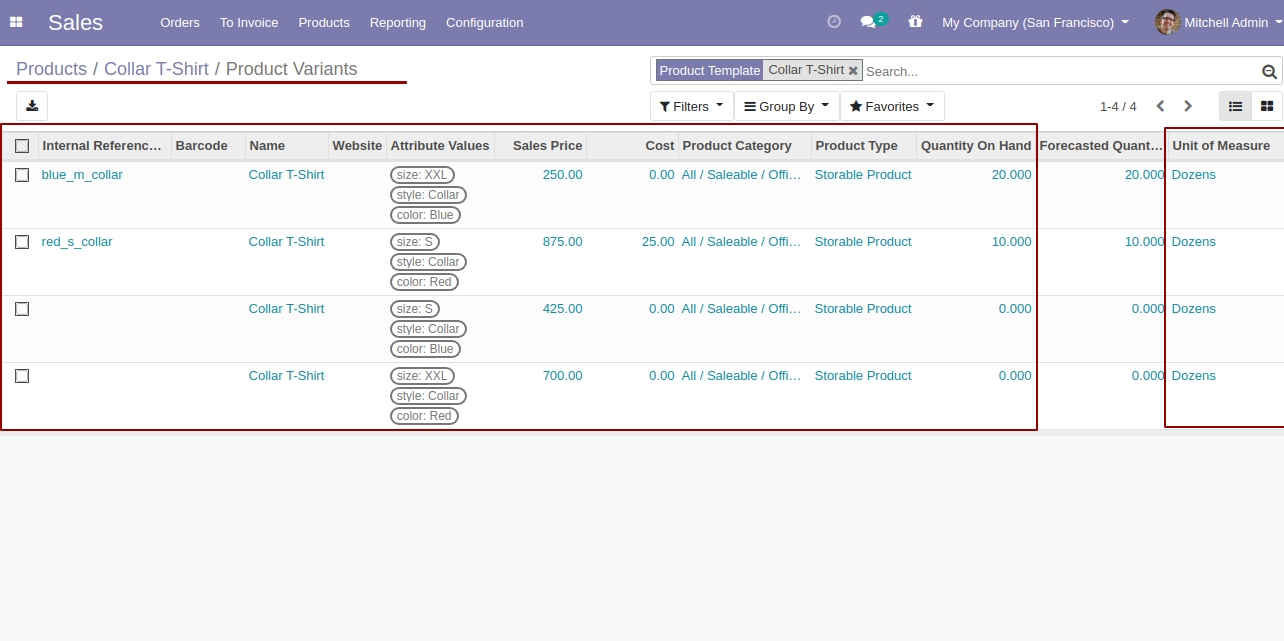The height and width of the screenshot is (641, 1284).
Task: Open the Group By dropdown
Action: point(786,106)
